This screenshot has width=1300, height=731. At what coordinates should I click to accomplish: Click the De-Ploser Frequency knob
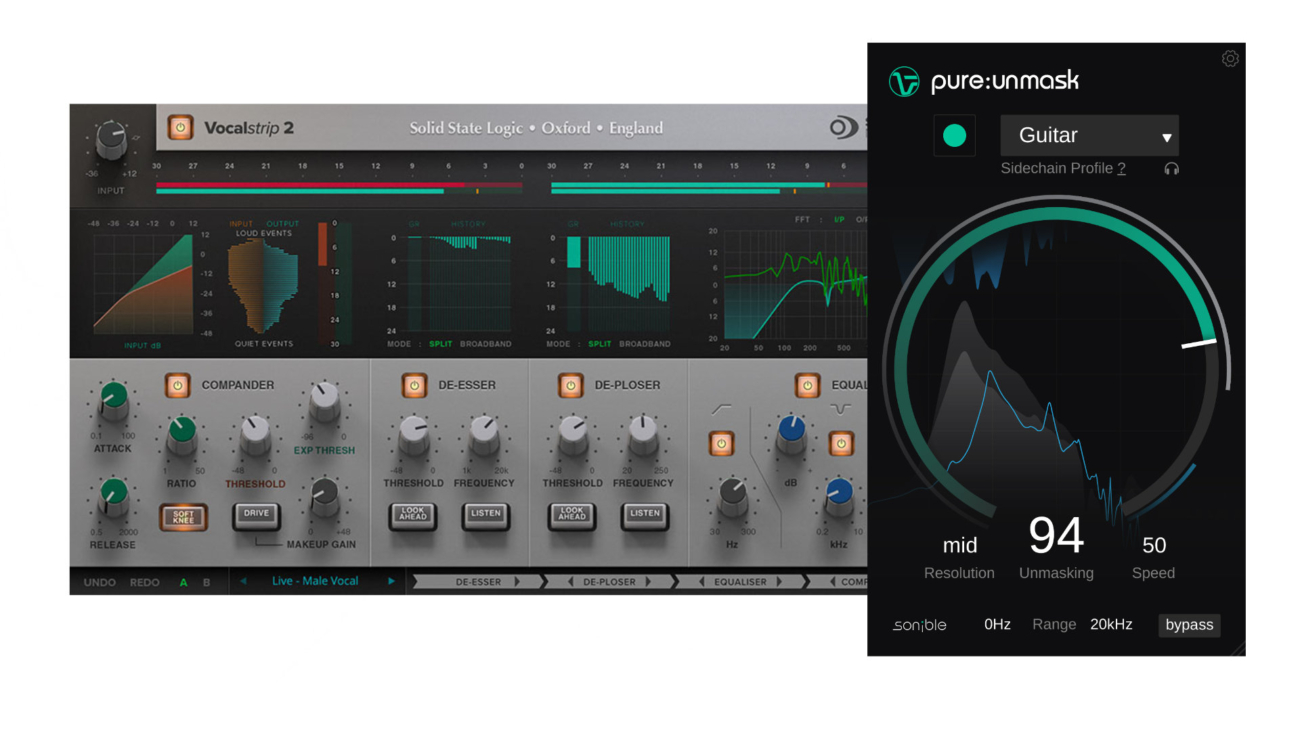click(x=643, y=435)
